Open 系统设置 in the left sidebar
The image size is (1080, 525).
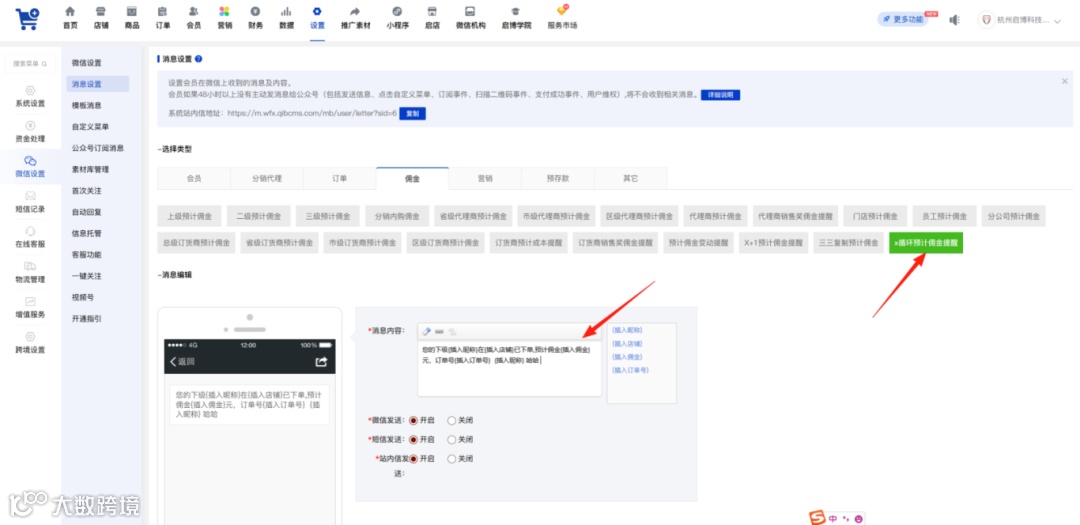[x=30, y=96]
